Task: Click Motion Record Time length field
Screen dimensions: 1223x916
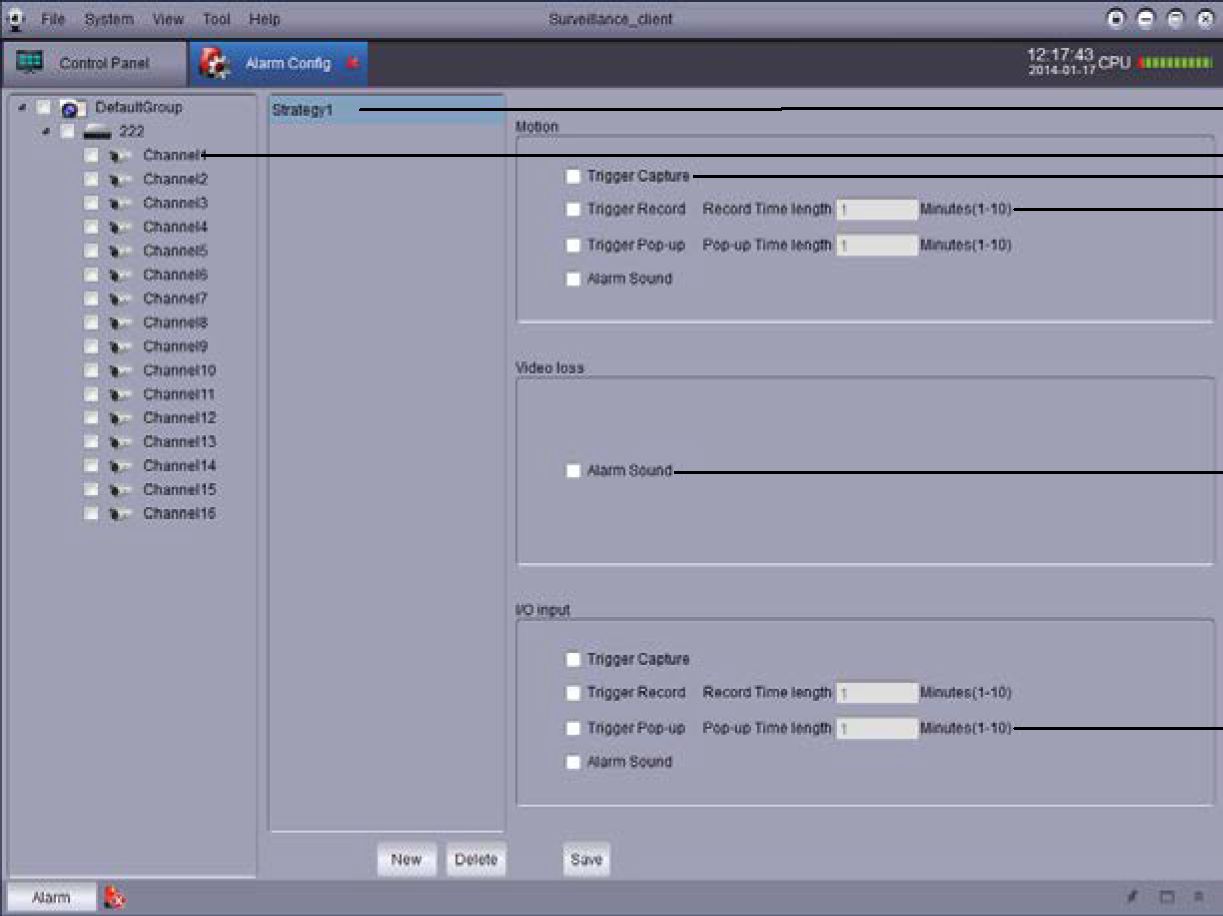Action: coord(876,210)
